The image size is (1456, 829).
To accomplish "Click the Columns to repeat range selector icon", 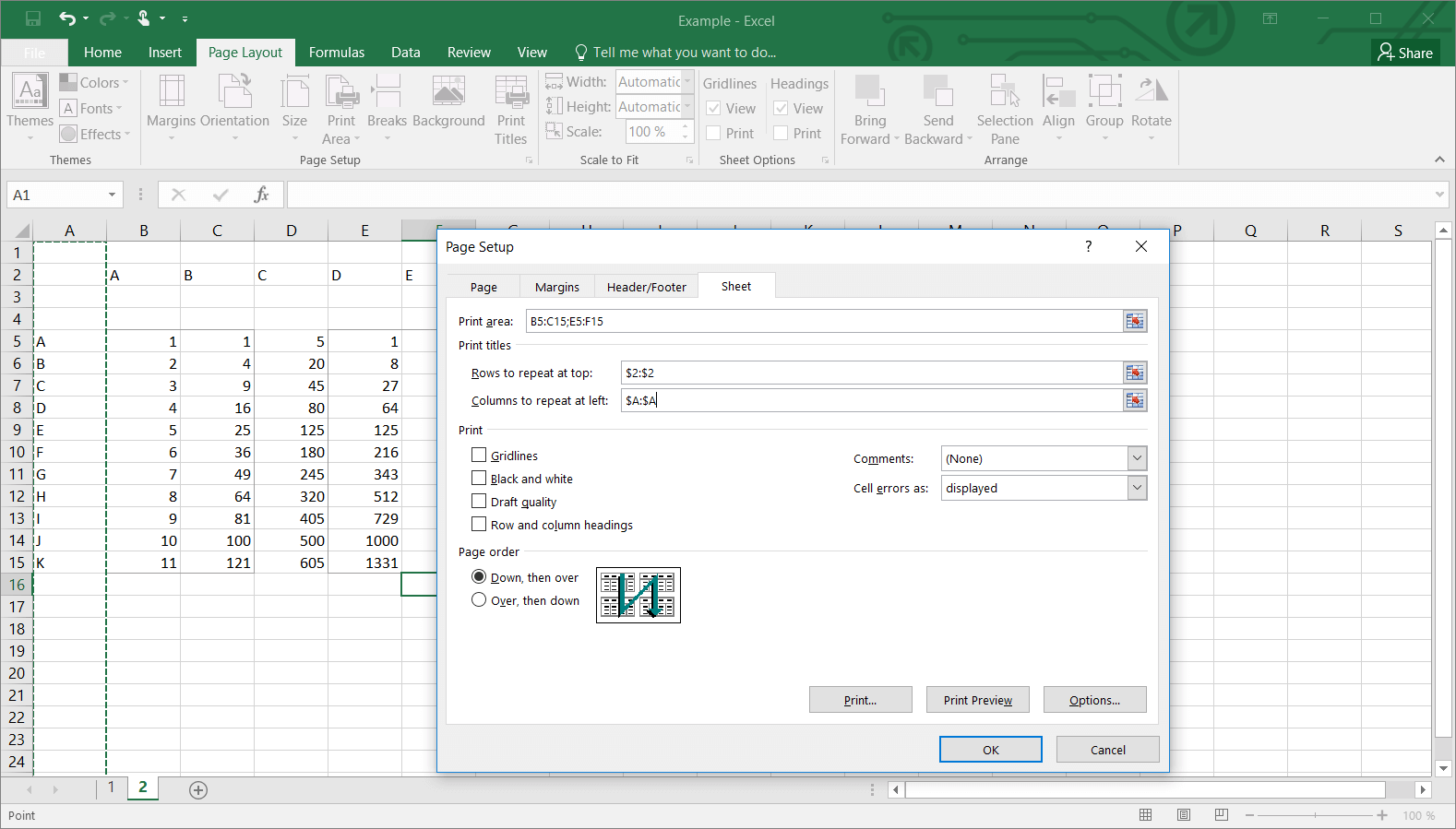I will 1134,400.
